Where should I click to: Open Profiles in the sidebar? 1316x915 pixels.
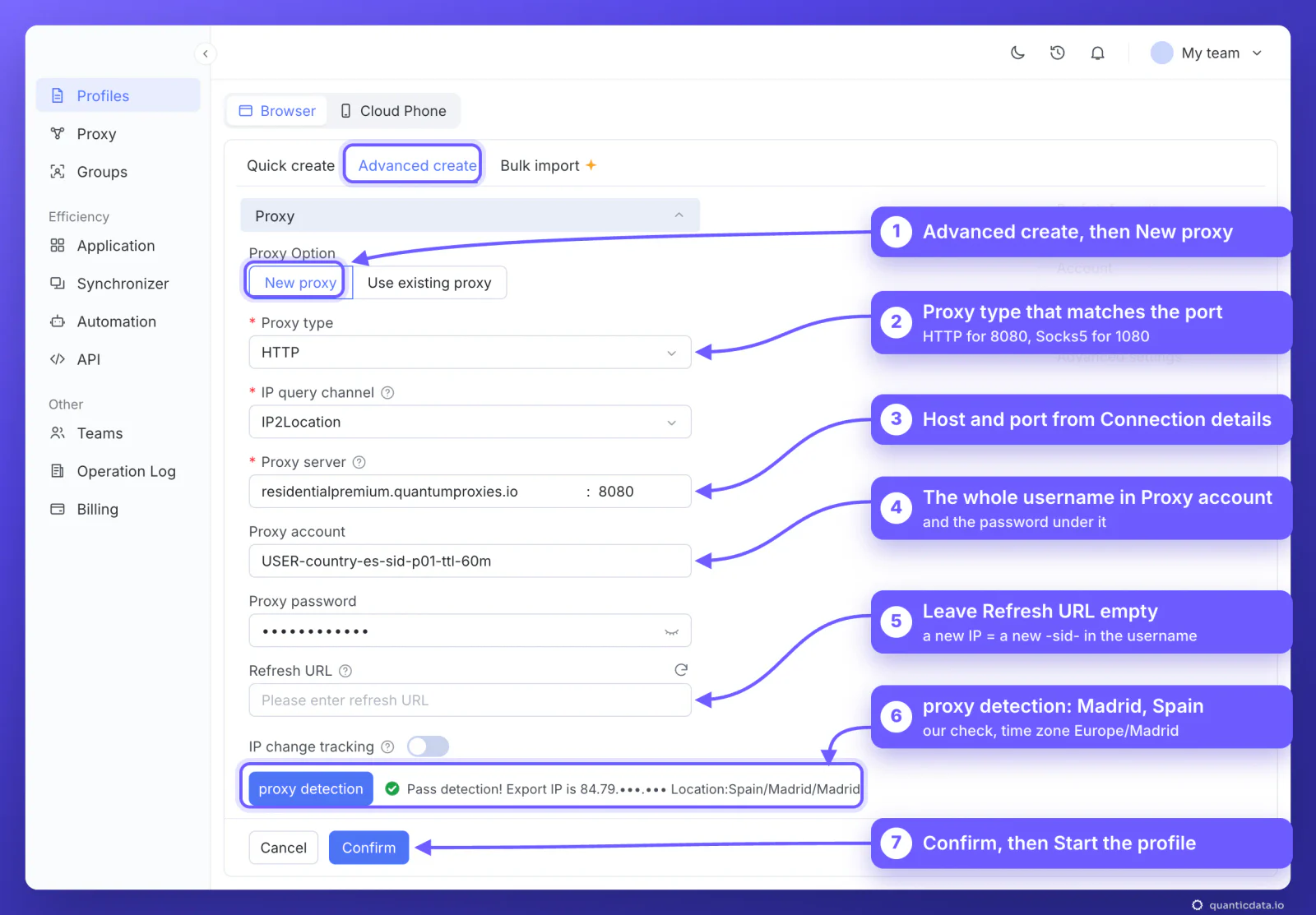[x=118, y=95]
